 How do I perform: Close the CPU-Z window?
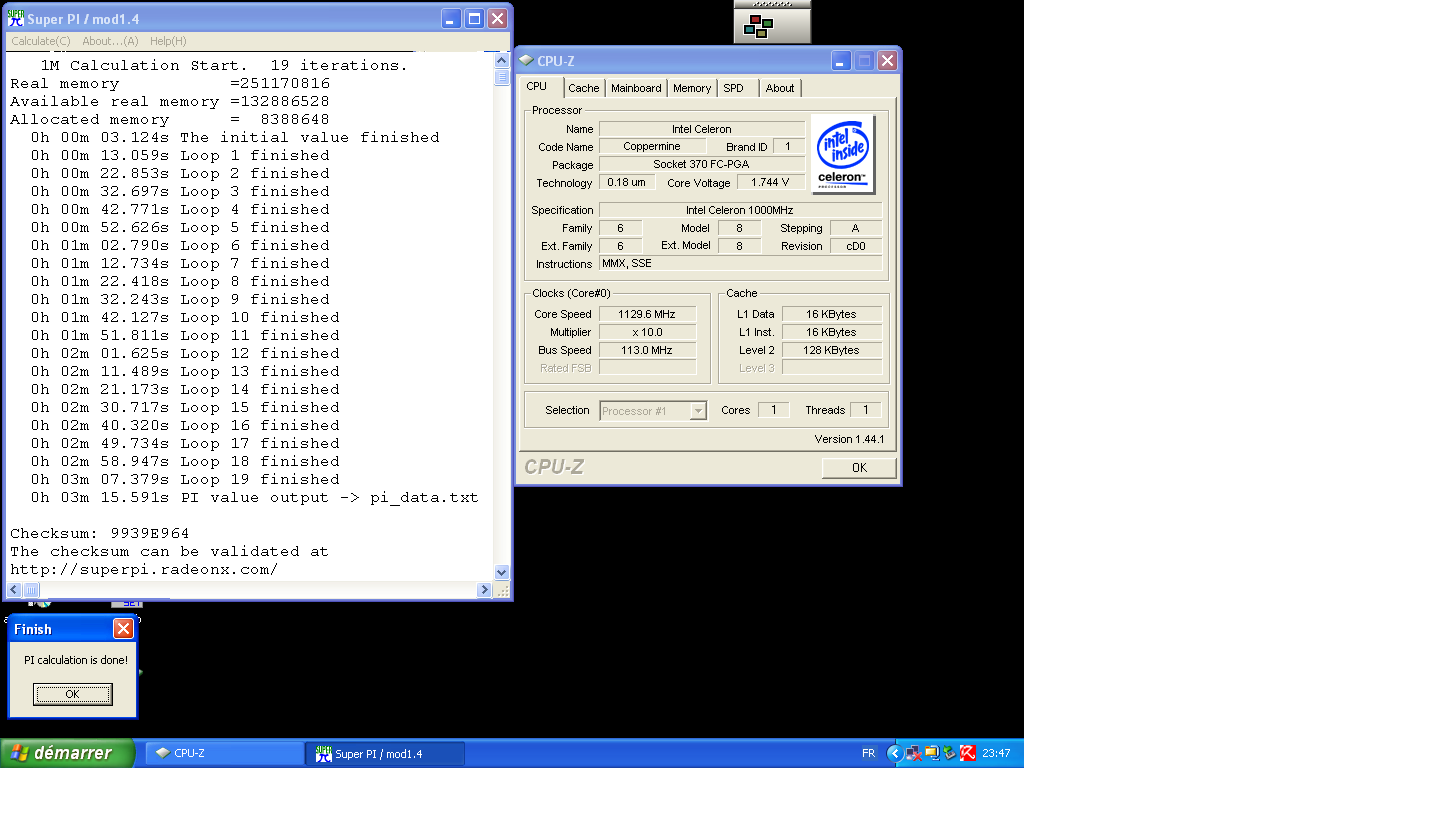pos(886,61)
